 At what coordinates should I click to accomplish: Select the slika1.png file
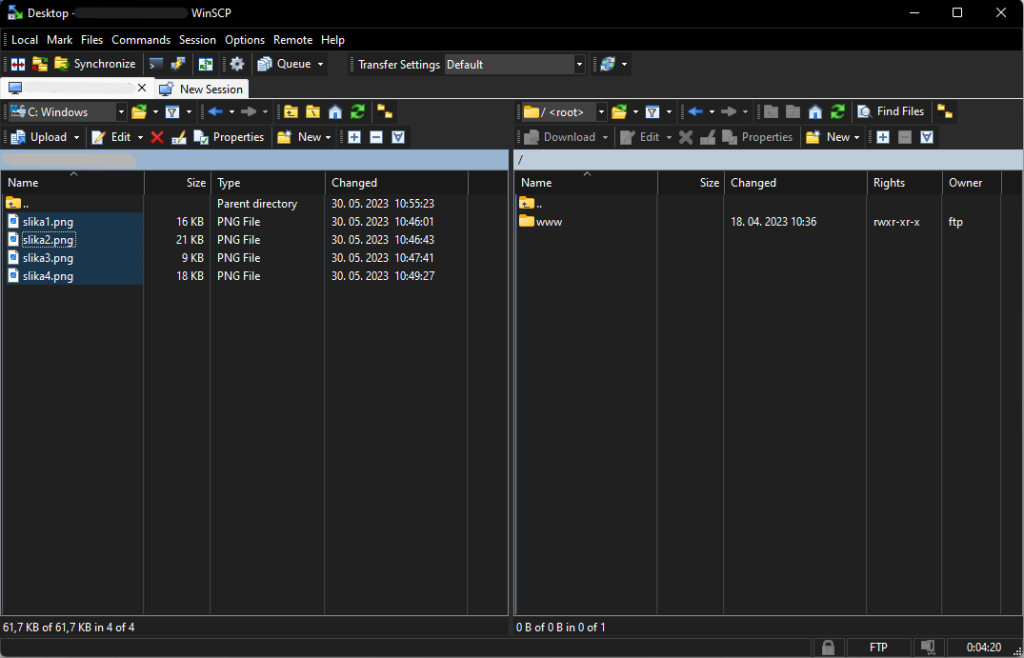(x=48, y=222)
